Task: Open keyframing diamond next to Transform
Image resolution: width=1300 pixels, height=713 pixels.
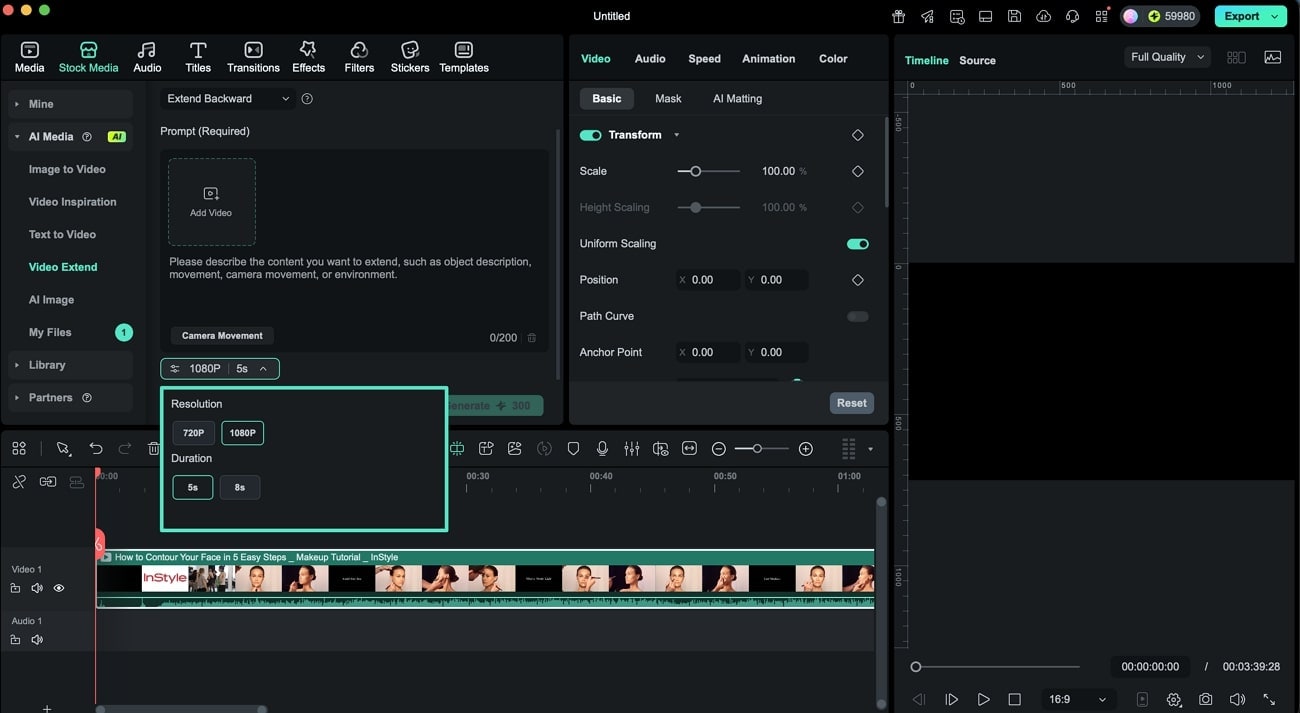Action: click(x=857, y=134)
